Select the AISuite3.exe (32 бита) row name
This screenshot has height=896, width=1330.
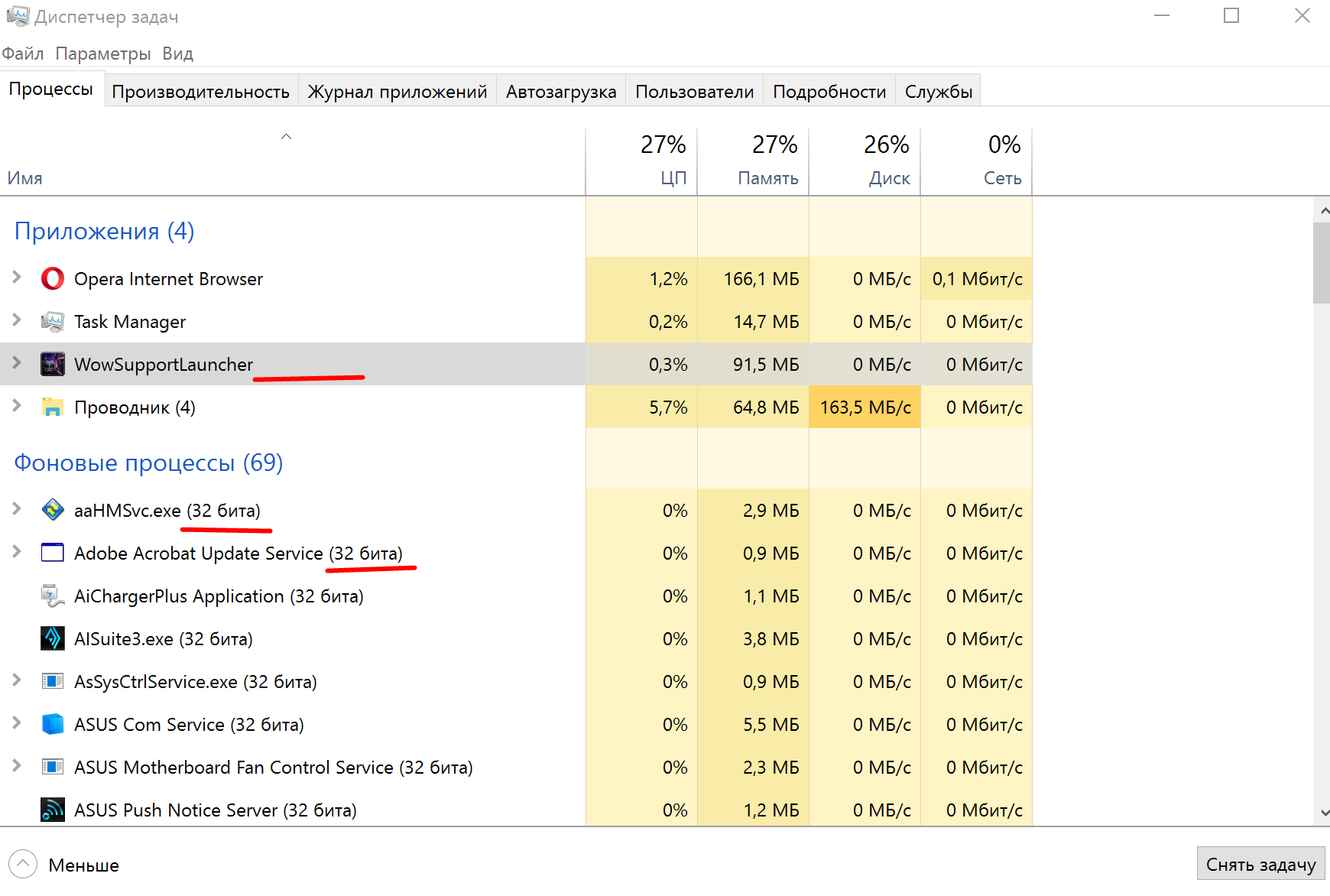(164, 639)
